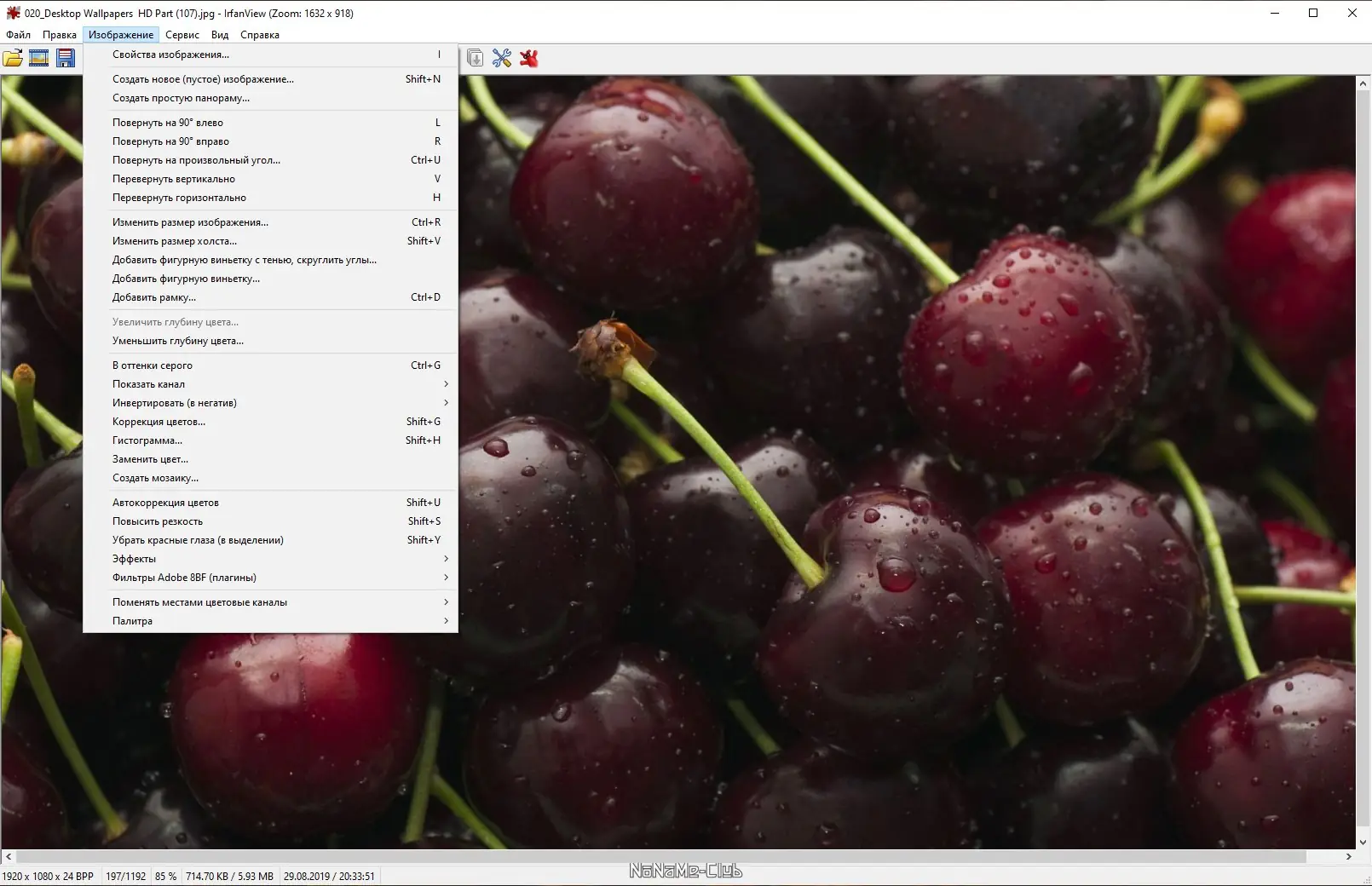The height and width of the screenshot is (886, 1372).
Task: Open the Файл menu
Action: [x=18, y=35]
